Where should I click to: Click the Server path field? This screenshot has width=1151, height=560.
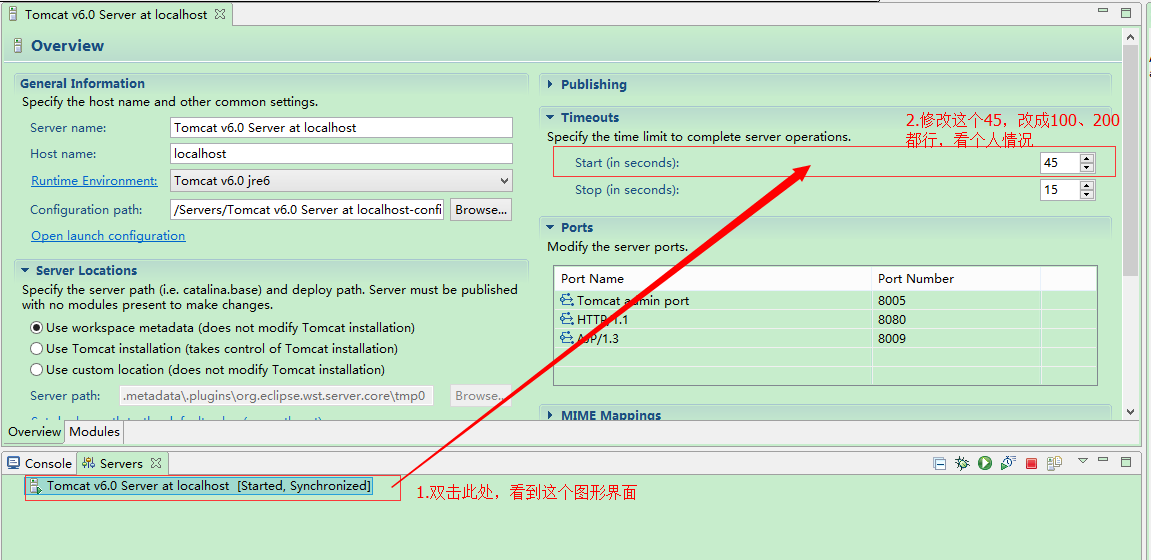tap(276, 396)
